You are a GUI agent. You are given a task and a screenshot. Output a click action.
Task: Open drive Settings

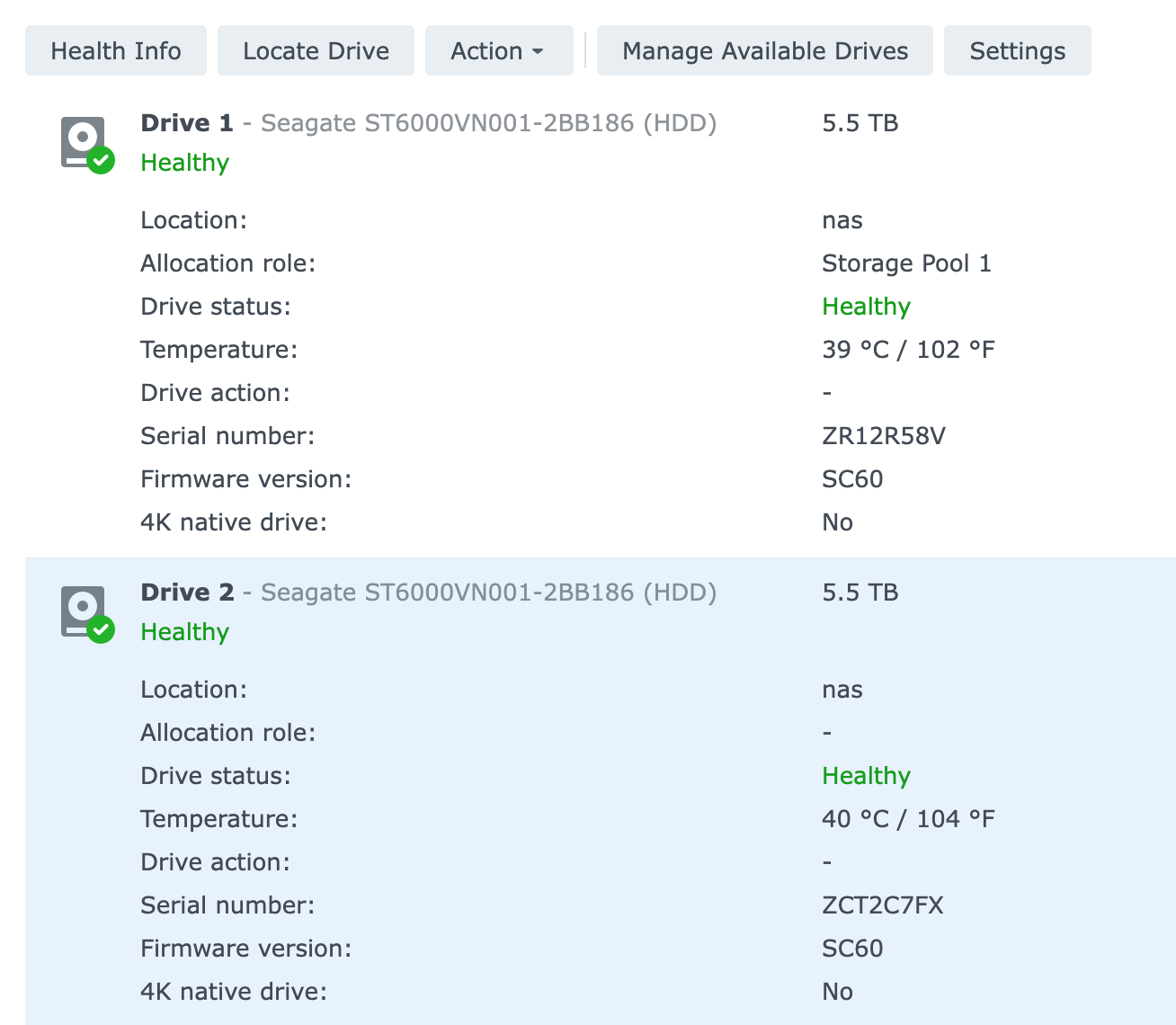coord(1017,50)
